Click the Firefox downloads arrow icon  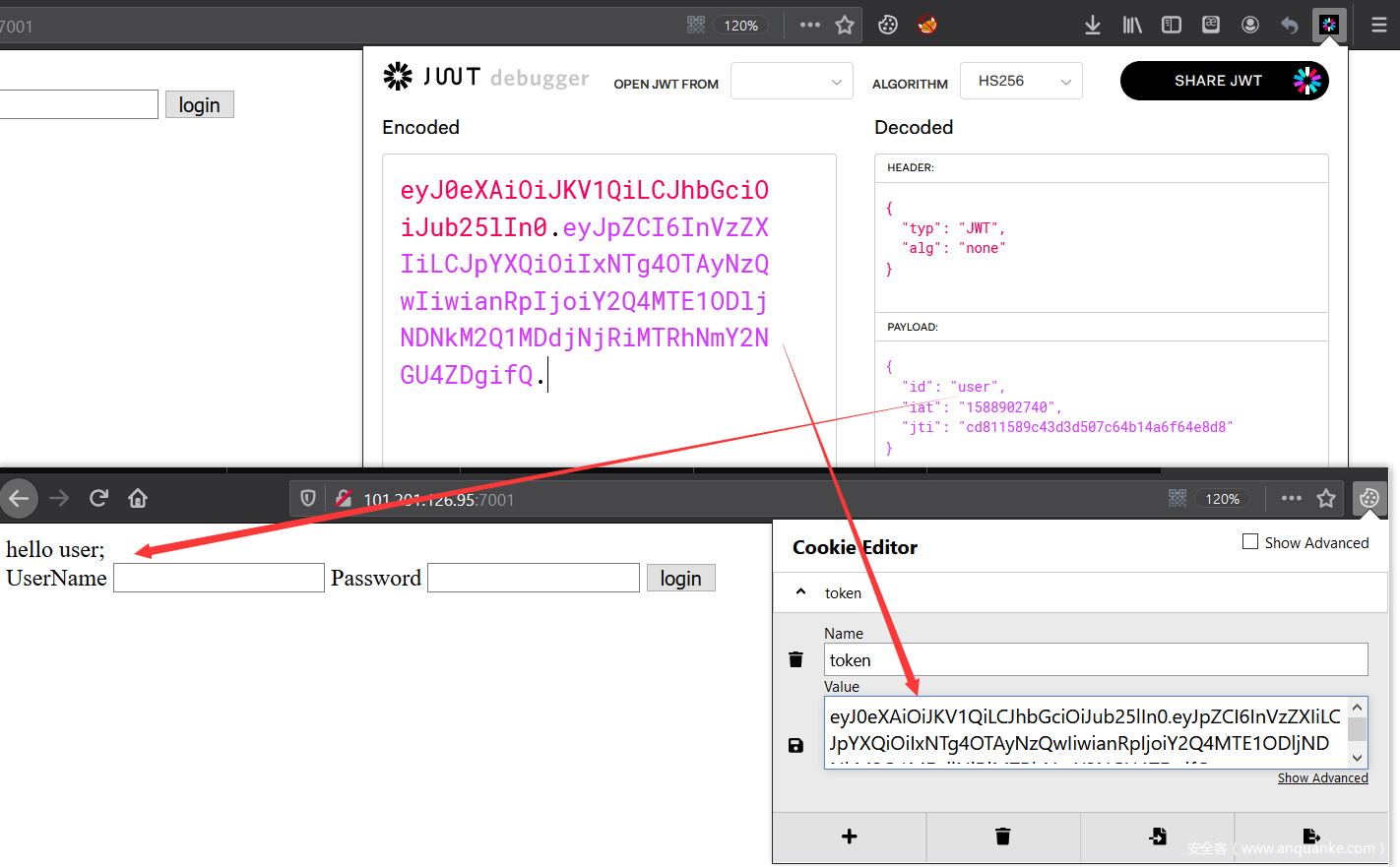(x=1092, y=26)
